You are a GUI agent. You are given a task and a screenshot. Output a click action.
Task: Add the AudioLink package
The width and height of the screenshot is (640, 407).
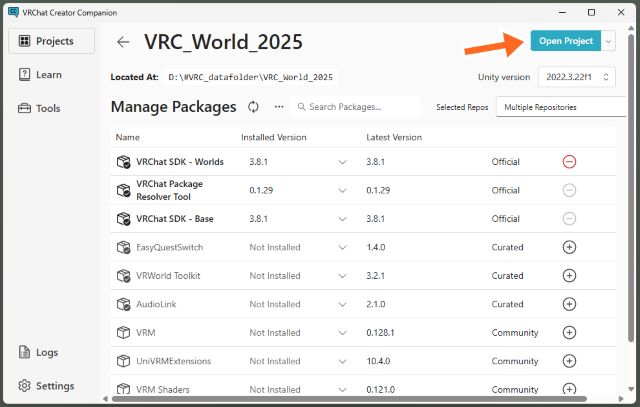(569, 304)
